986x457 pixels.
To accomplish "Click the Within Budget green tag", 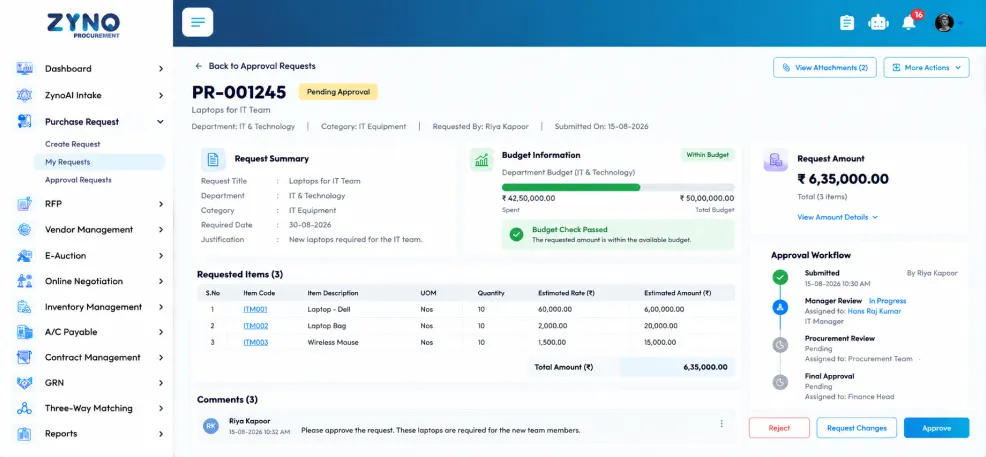I will click(707, 155).
